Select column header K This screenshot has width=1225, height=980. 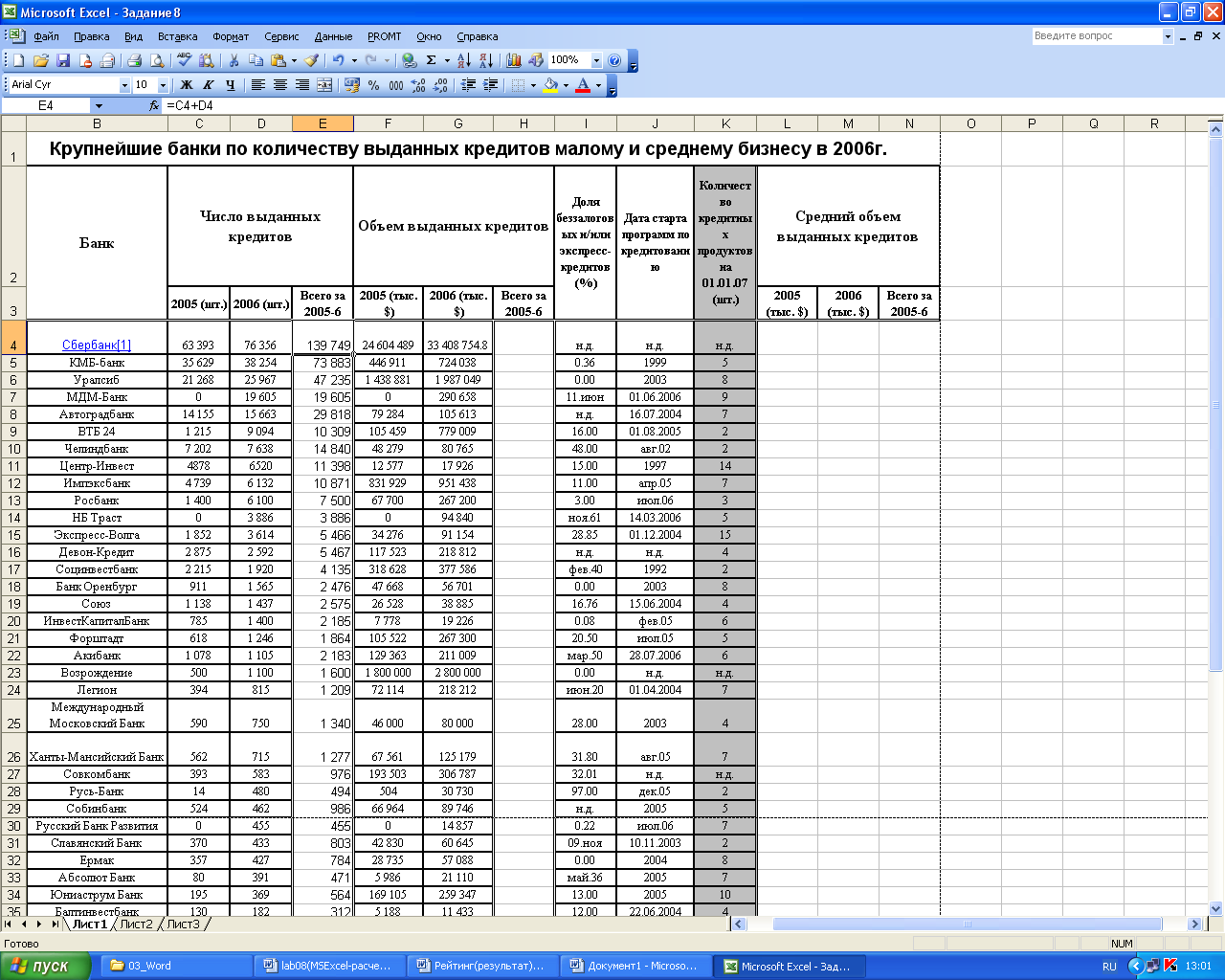pyautogui.click(x=725, y=123)
